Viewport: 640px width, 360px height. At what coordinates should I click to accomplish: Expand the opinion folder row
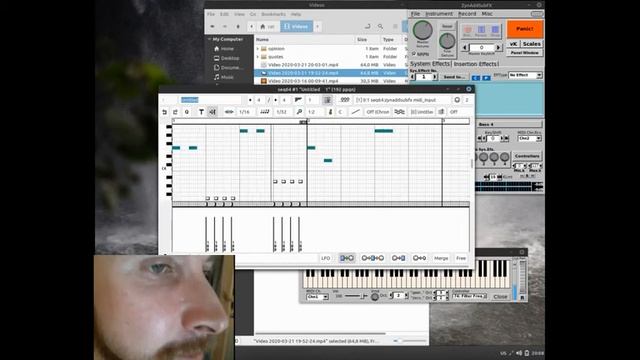(x=258, y=49)
